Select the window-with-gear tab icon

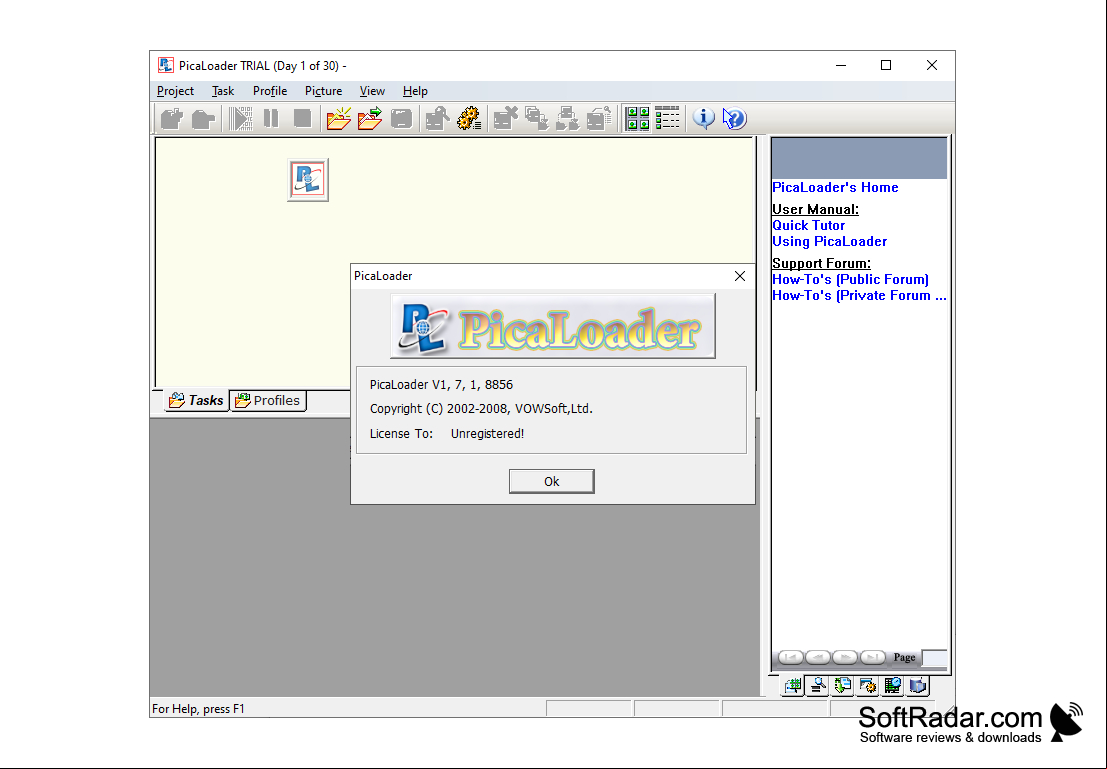[868, 686]
